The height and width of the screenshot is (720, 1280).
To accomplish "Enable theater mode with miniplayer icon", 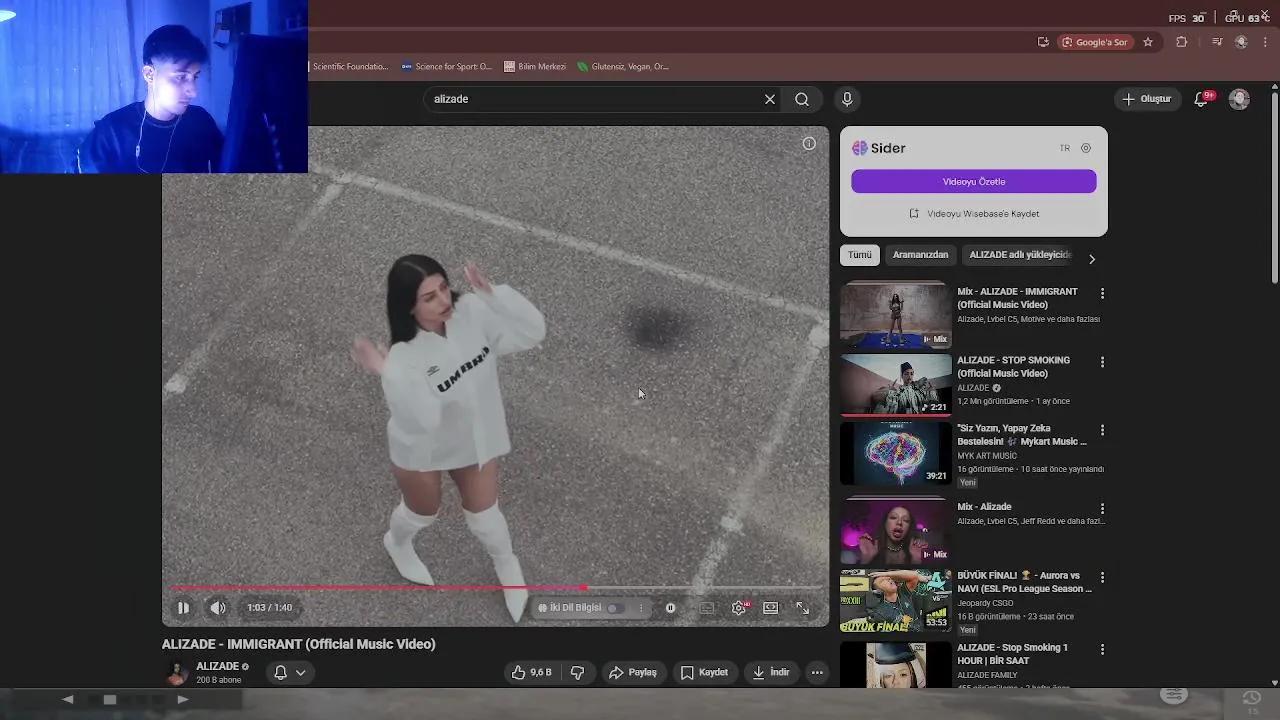I will tap(770, 607).
